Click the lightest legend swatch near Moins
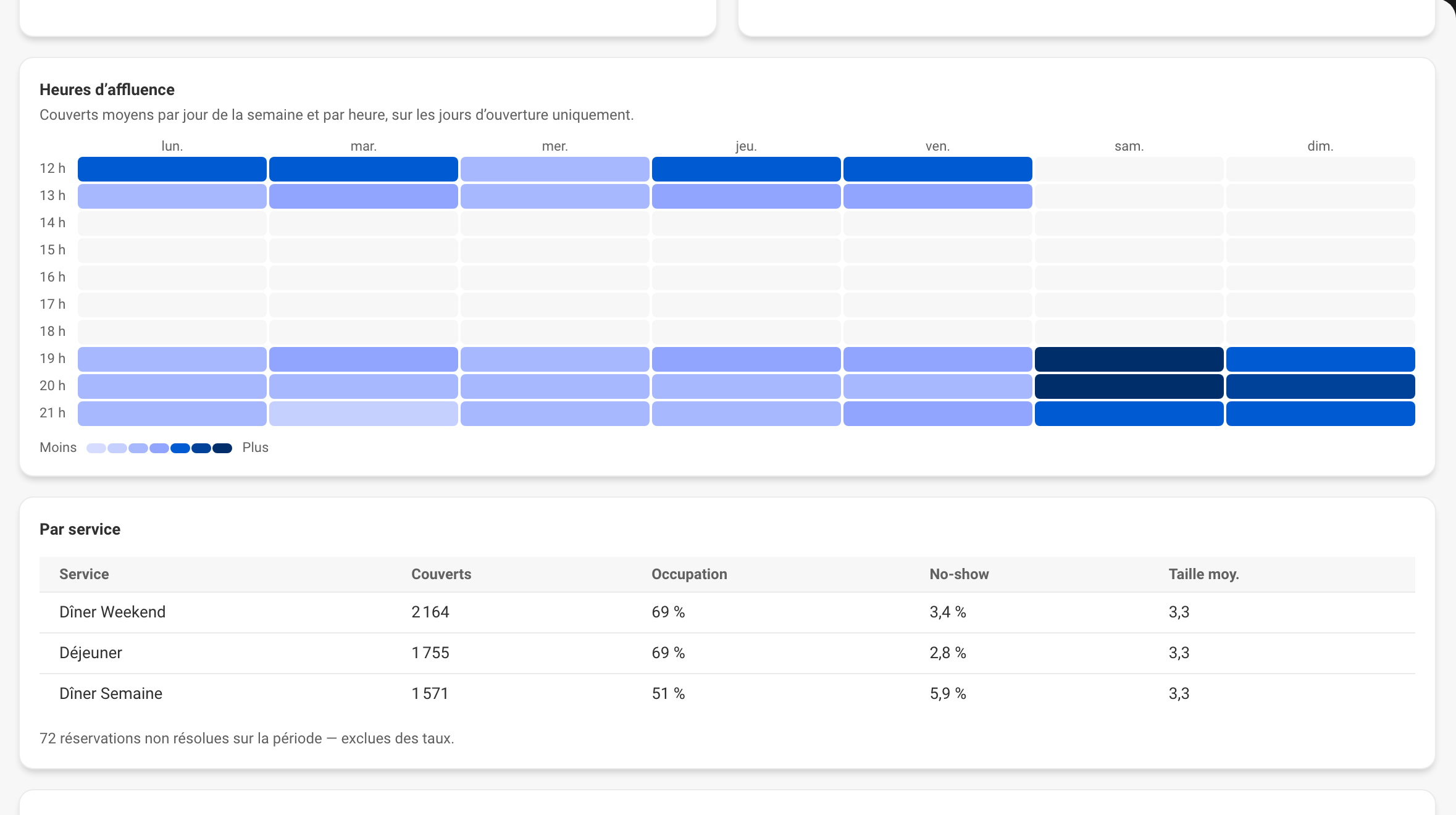Image resolution: width=1456 pixels, height=815 pixels. pos(96,448)
